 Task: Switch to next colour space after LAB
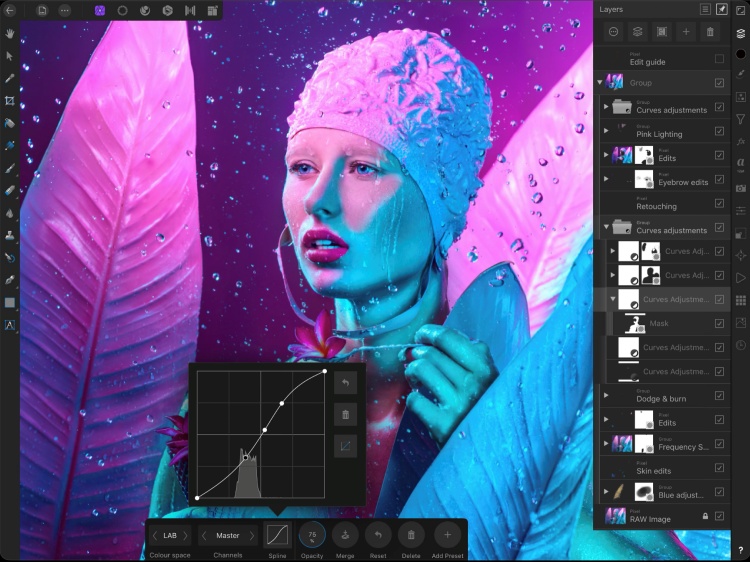click(x=186, y=536)
